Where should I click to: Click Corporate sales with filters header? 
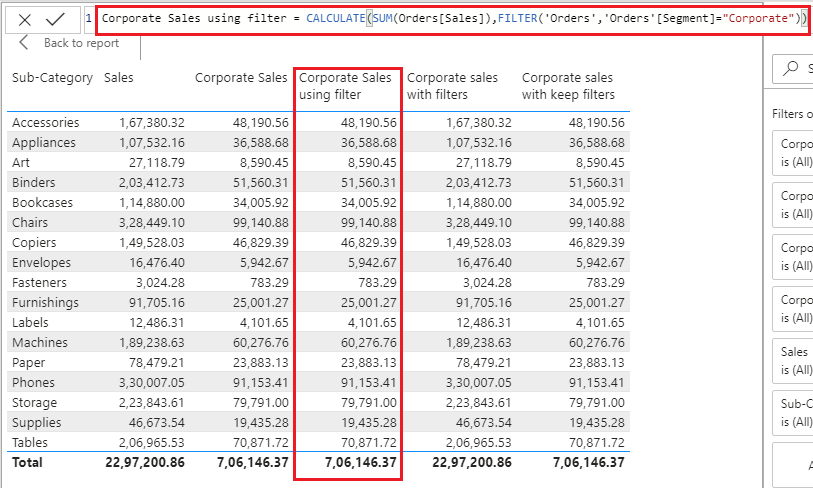[x=453, y=86]
